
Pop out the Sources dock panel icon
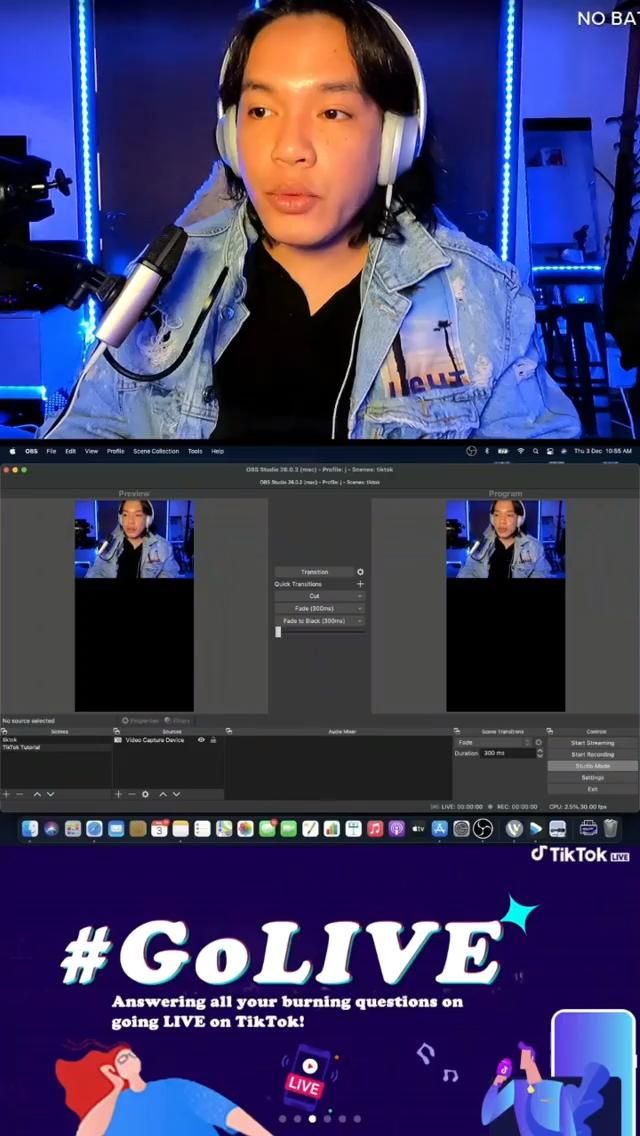click(117, 731)
